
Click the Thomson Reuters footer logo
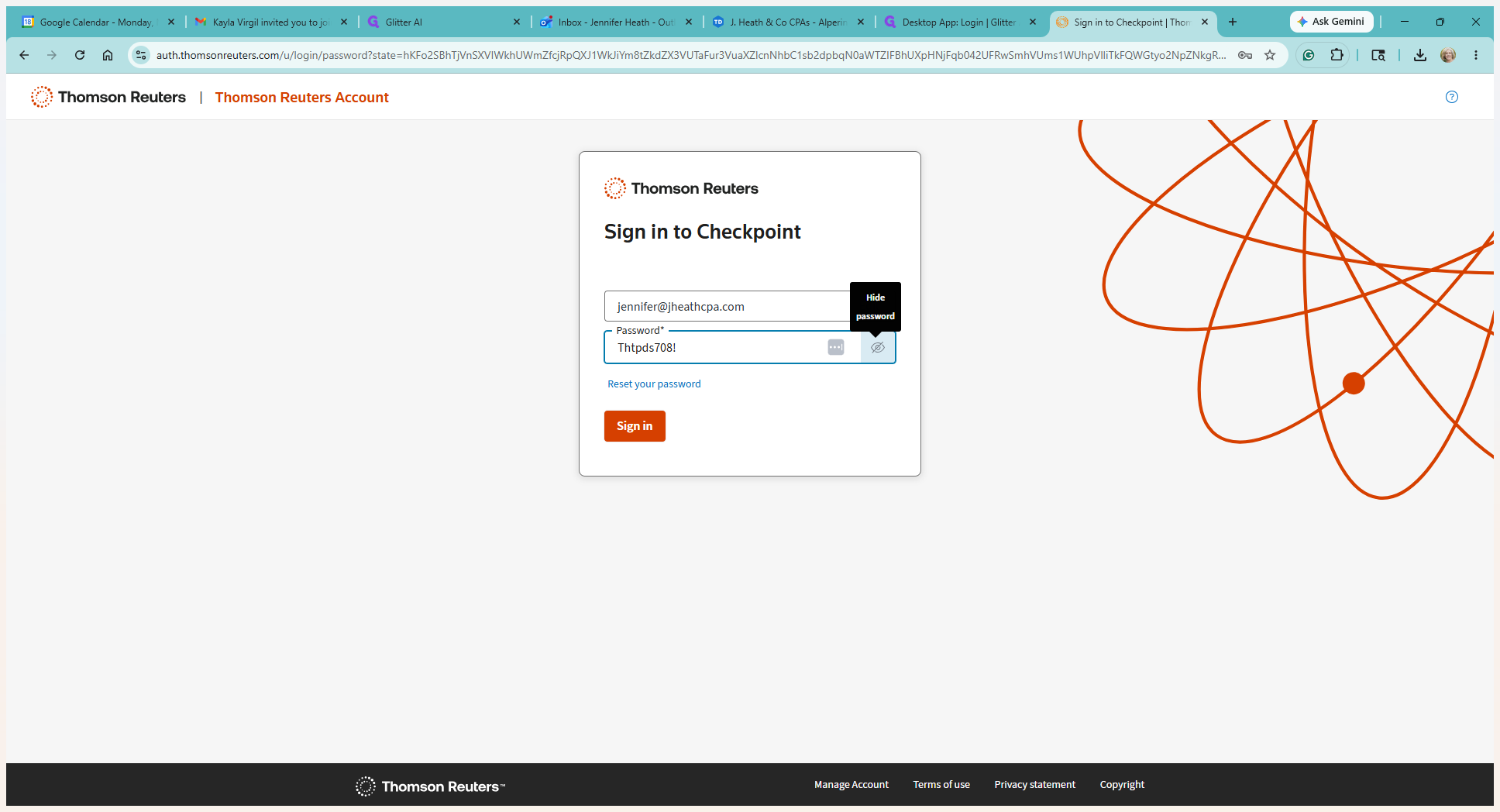(430, 786)
